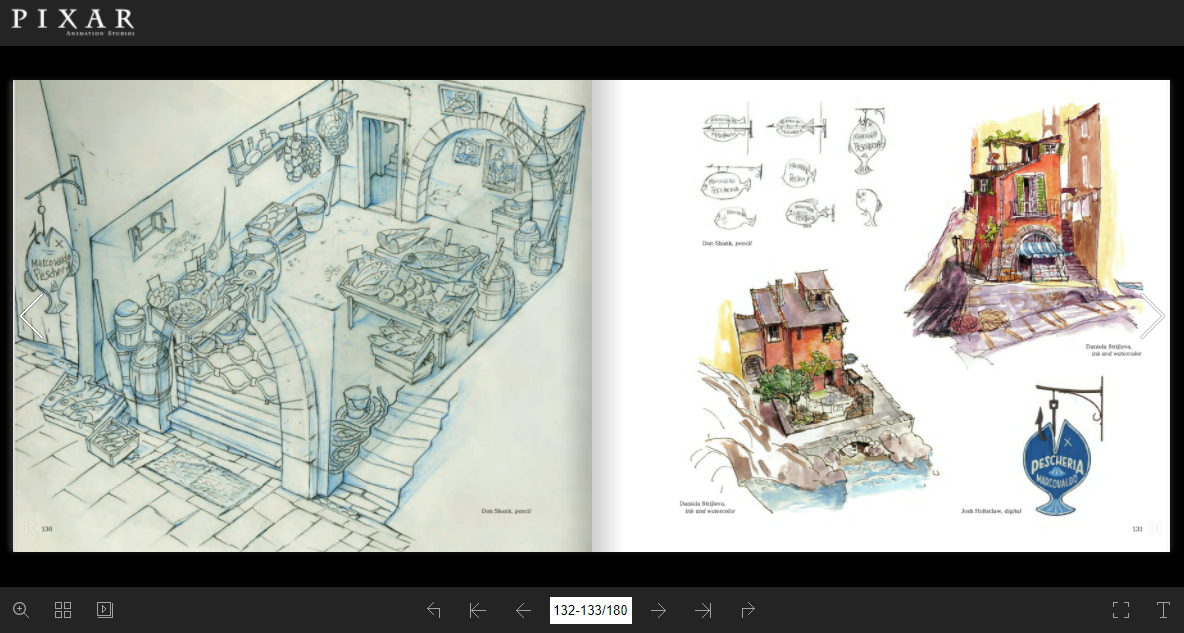Click the blue Pescheria Marcovaldo sign

1057,467
